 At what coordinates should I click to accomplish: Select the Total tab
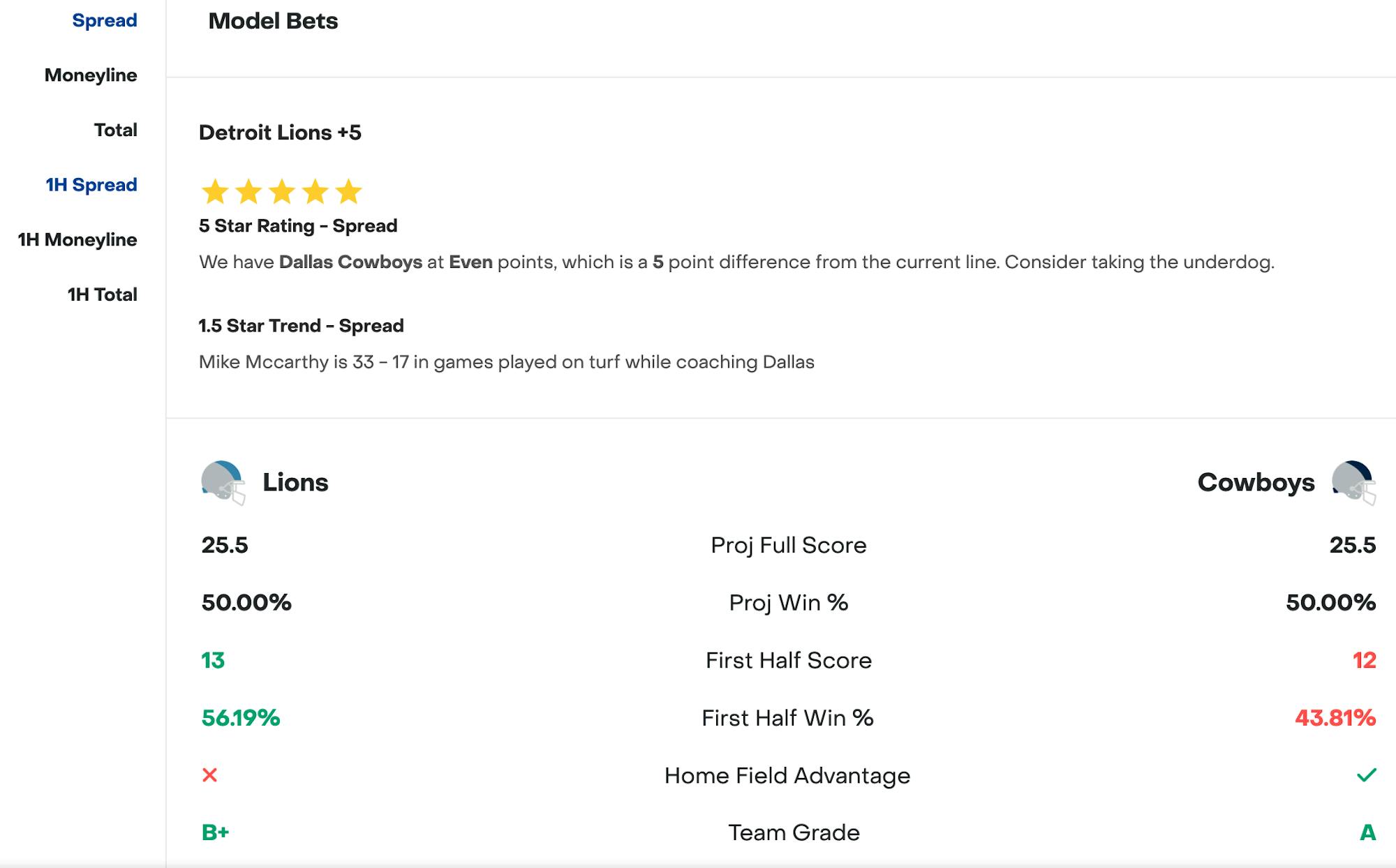click(116, 130)
